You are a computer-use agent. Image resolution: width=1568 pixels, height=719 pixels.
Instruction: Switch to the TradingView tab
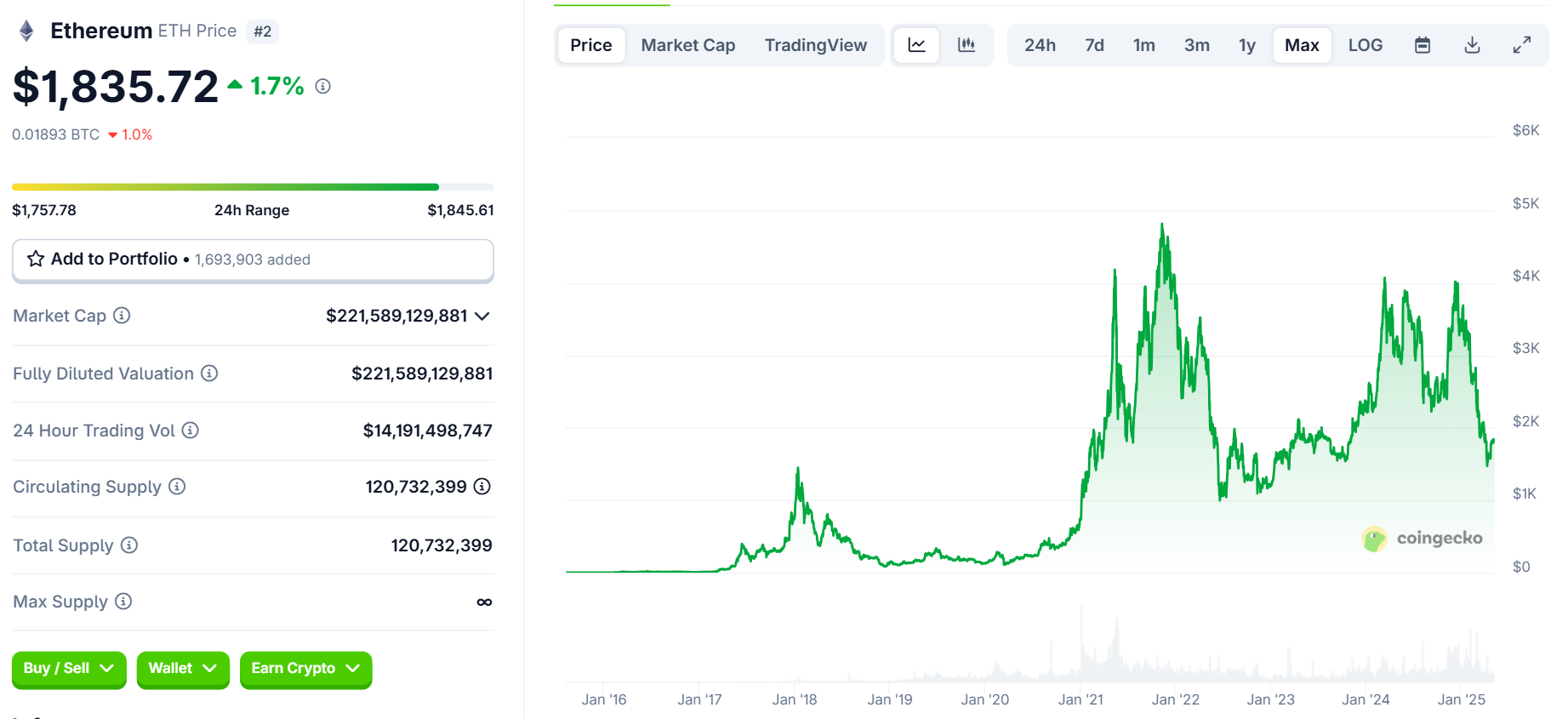[816, 45]
